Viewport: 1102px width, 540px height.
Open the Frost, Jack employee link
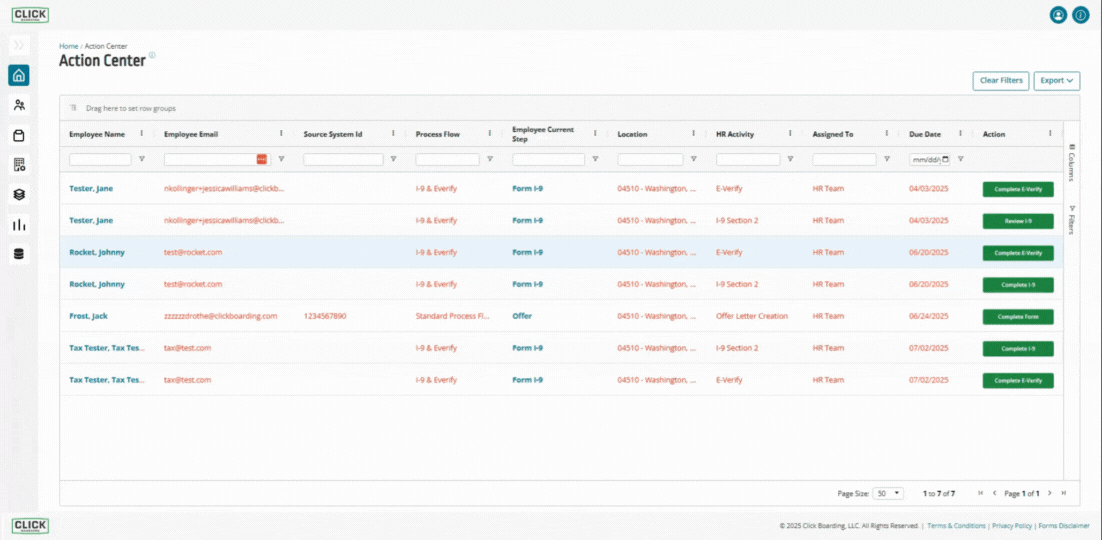tap(89, 316)
